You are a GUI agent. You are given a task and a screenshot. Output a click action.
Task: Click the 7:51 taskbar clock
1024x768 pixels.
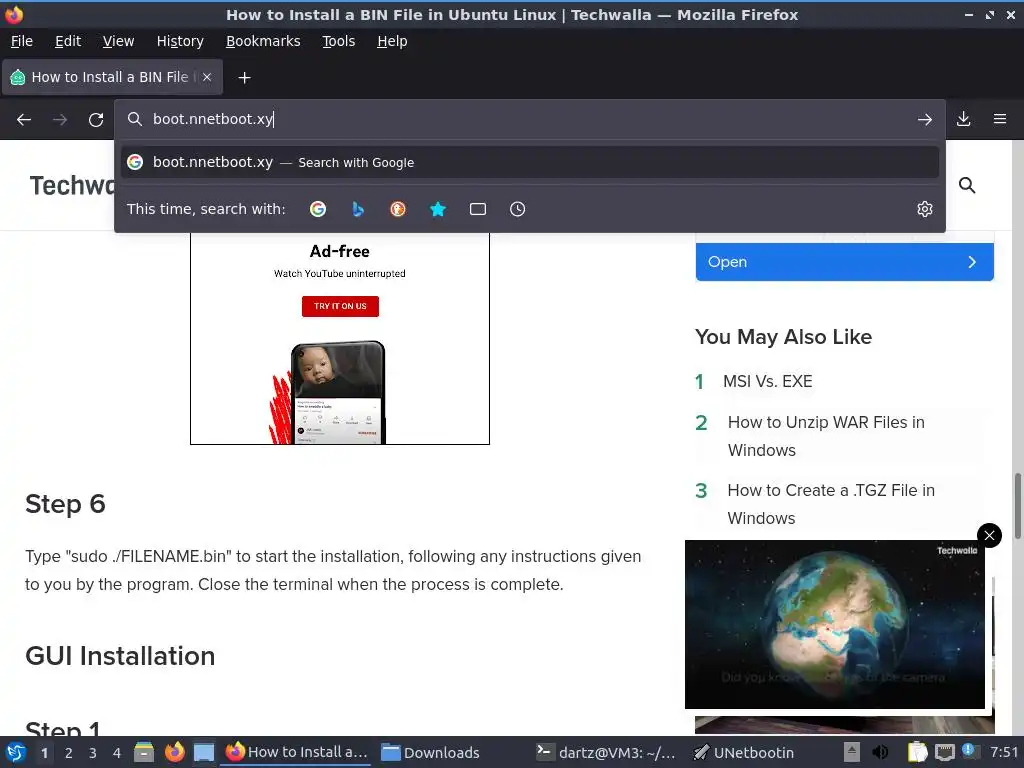click(1004, 752)
